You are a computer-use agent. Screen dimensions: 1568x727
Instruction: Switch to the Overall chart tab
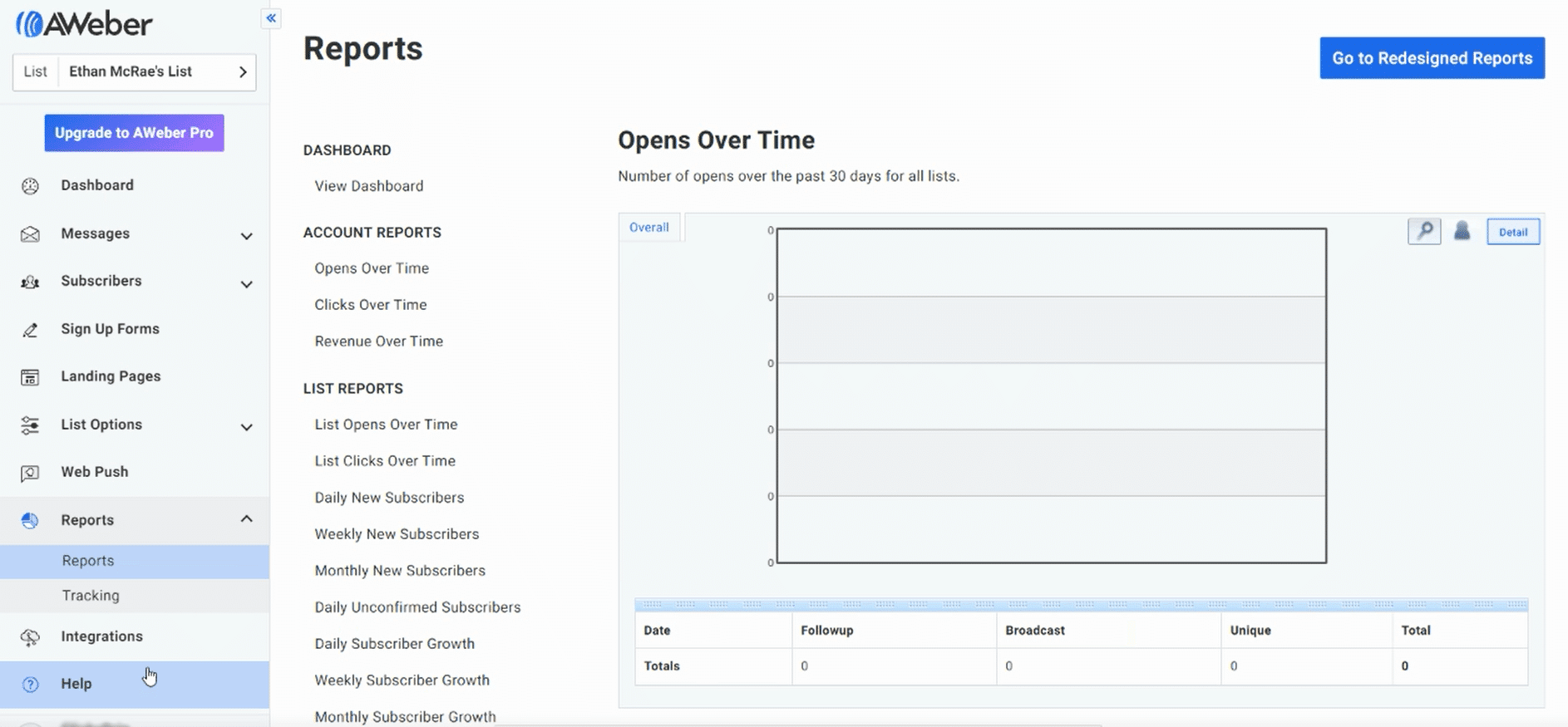[x=649, y=227]
